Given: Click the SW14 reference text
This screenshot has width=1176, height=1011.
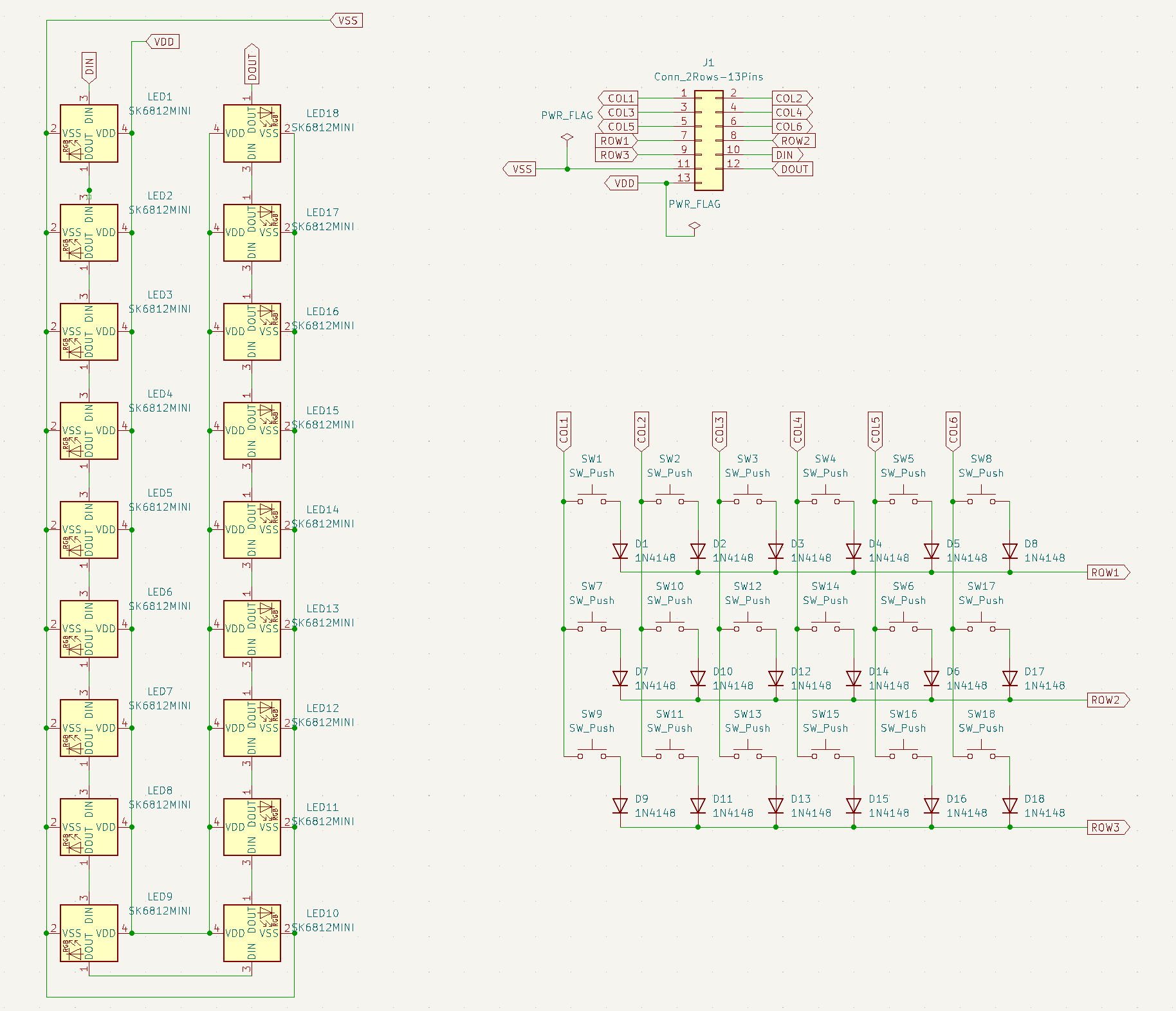Looking at the screenshot, I should (x=825, y=586).
